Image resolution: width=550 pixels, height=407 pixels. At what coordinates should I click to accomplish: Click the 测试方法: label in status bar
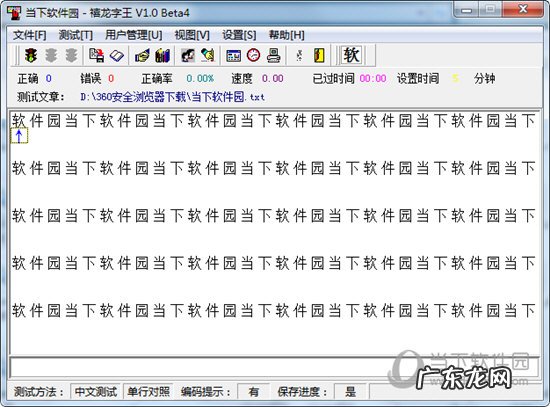[39, 392]
